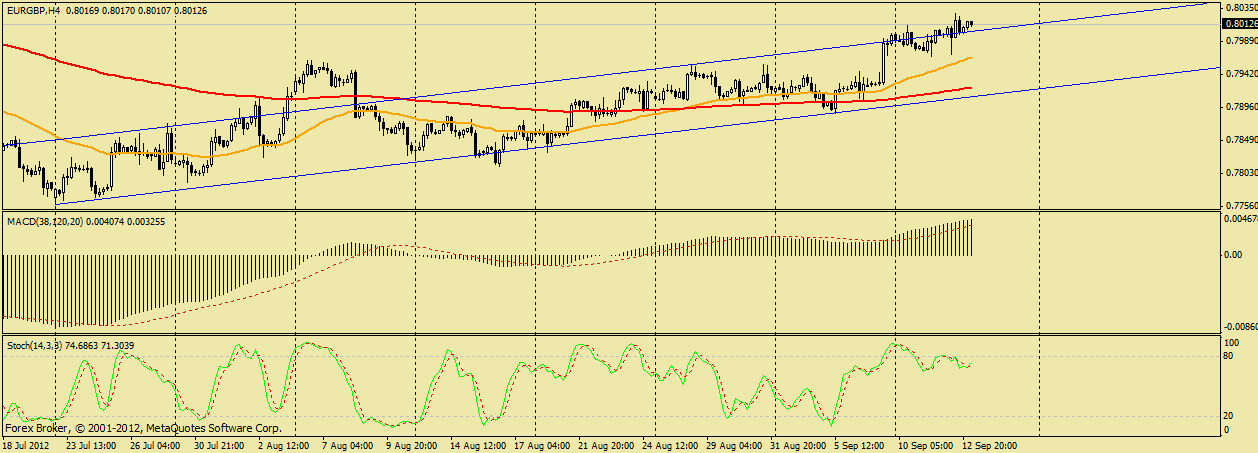The height and width of the screenshot is (453, 1258).
Task: Click the 23 Jul 13:00 time label
Action: [x=91, y=445]
